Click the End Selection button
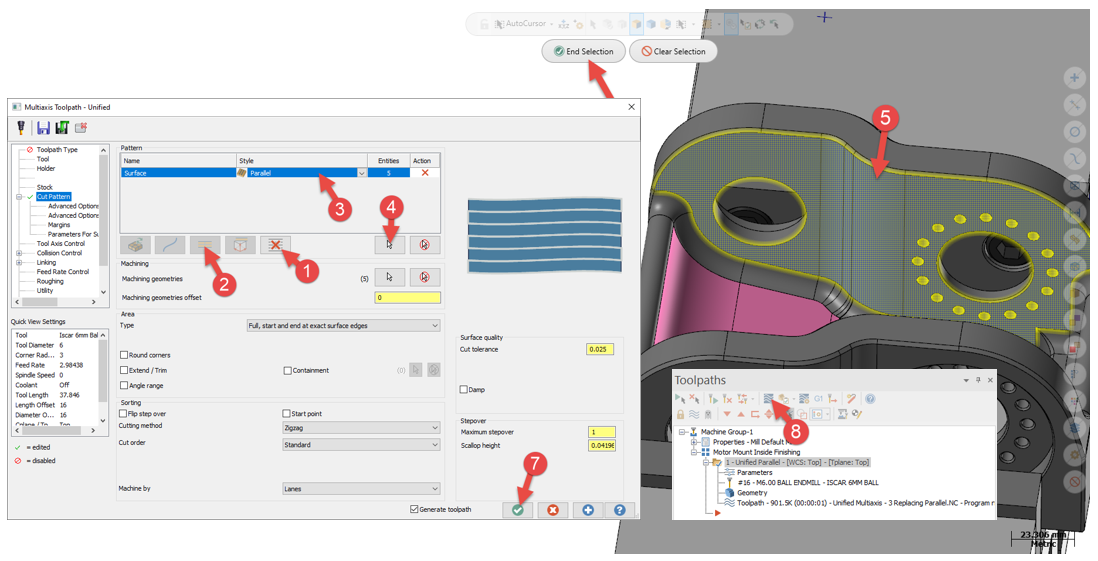The height and width of the screenshot is (561, 1098). point(583,51)
